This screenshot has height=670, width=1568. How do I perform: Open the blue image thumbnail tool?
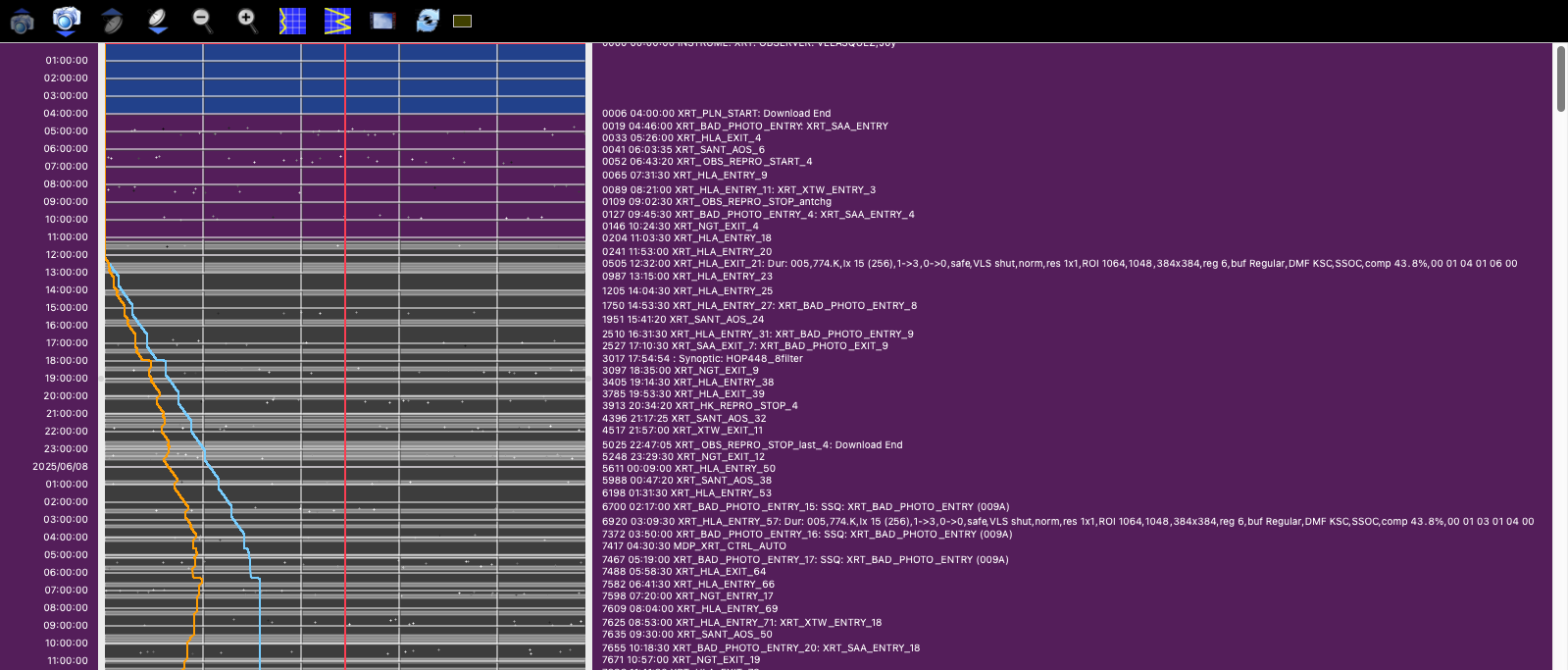click(382, 21)
